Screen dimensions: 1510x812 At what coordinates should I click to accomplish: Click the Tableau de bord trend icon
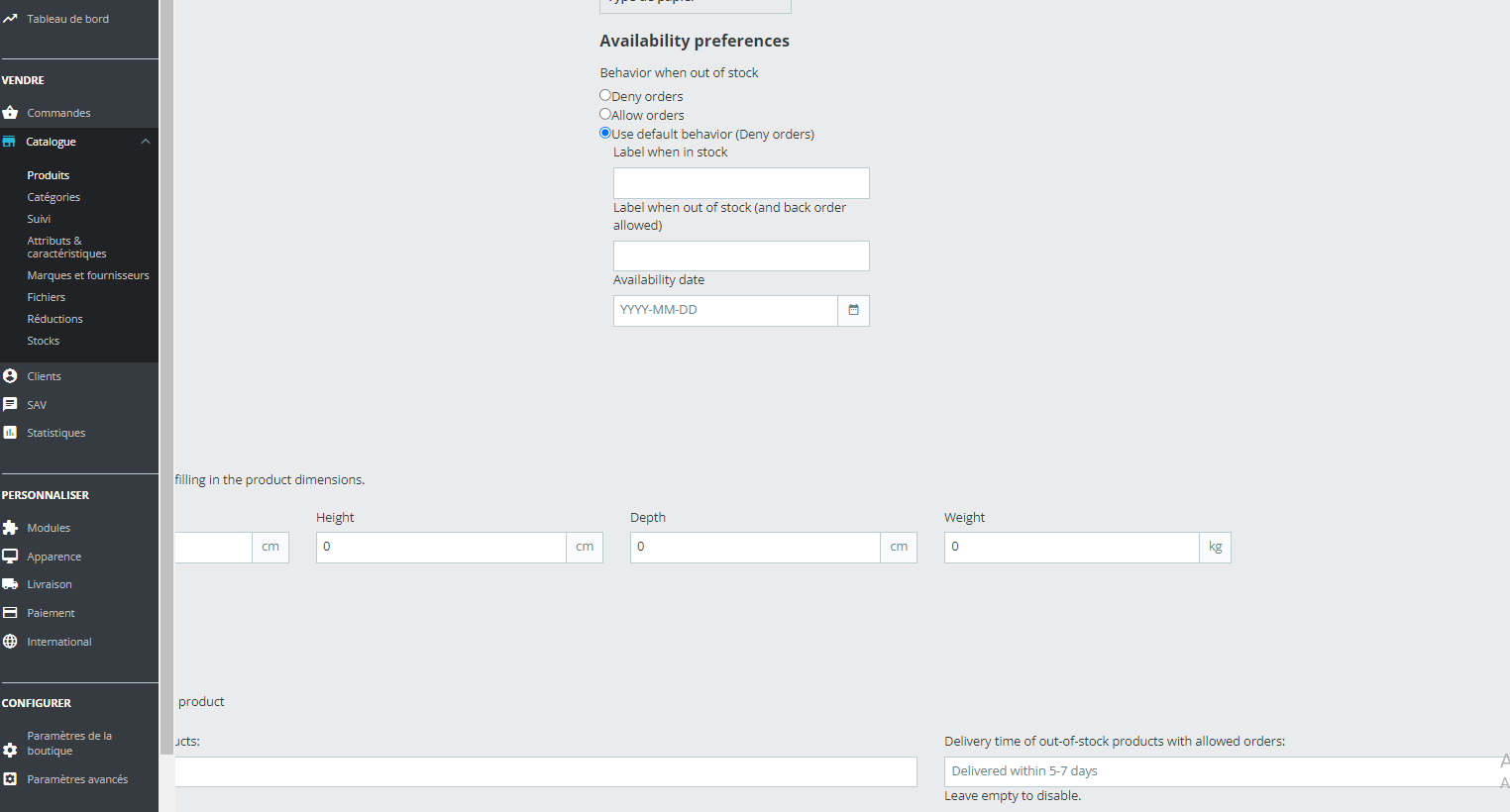click(x=10, y=19)
